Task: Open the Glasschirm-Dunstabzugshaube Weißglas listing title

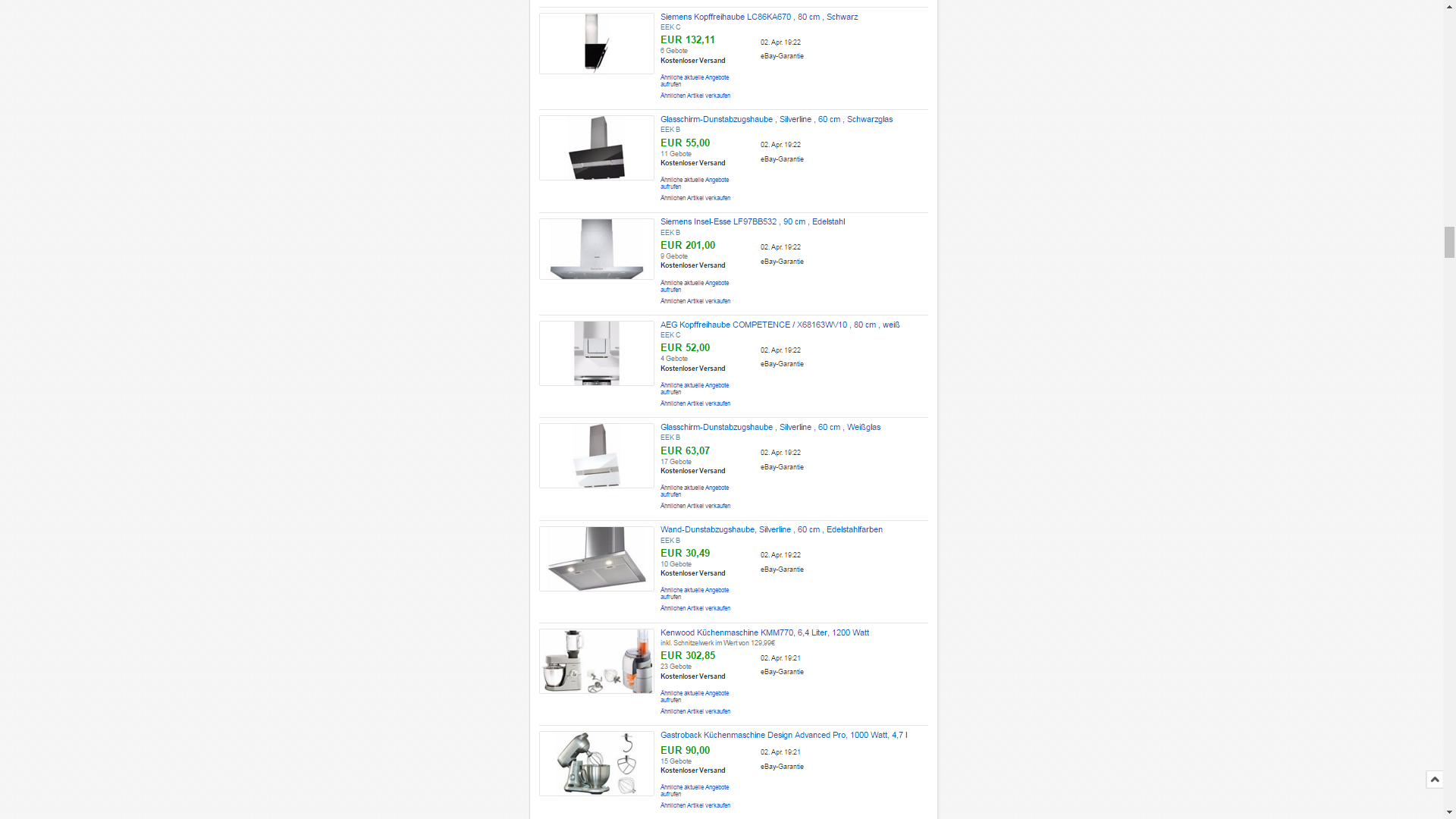Action: click(770, 427)
